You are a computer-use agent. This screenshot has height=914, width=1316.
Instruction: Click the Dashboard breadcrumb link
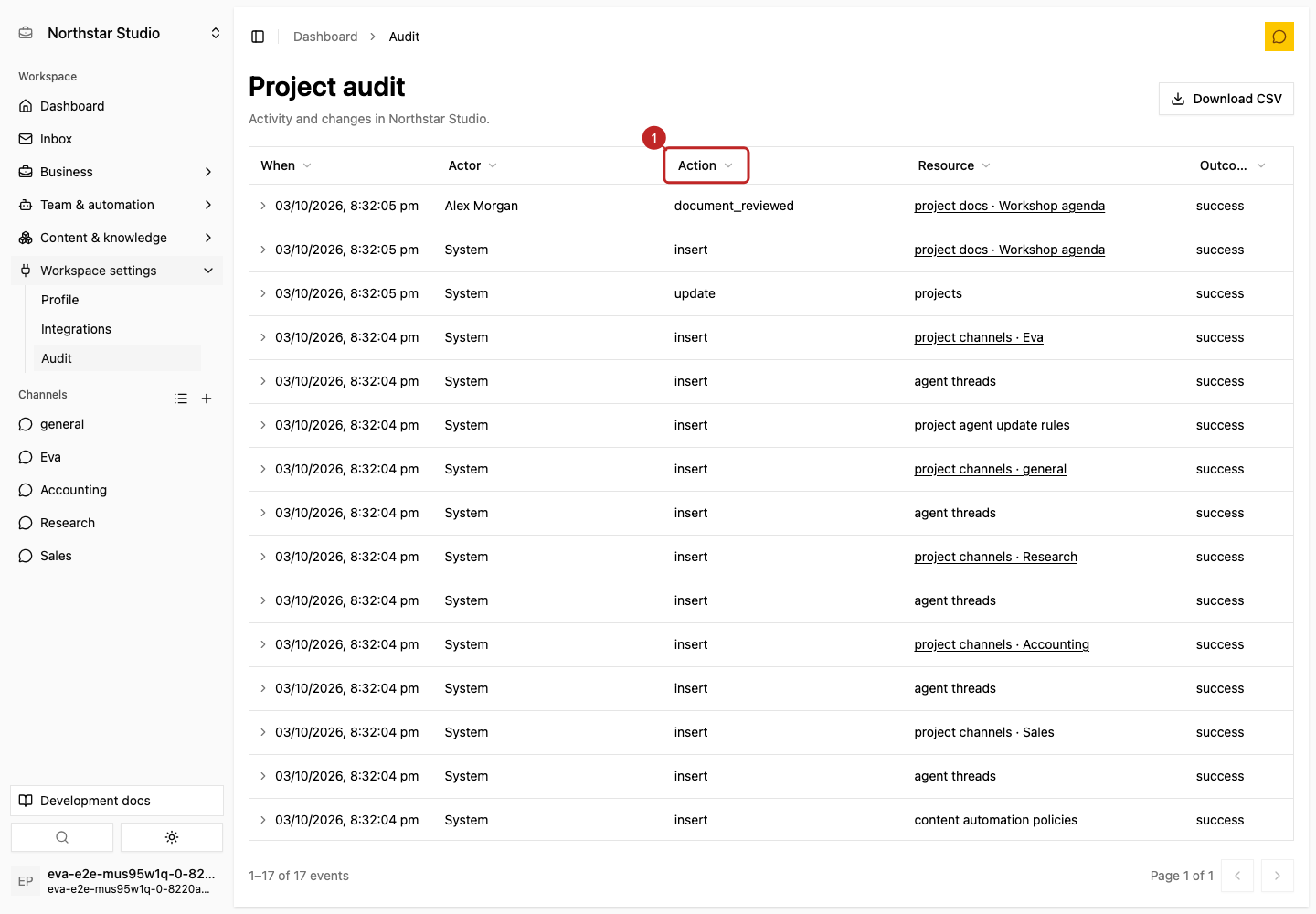325,37
